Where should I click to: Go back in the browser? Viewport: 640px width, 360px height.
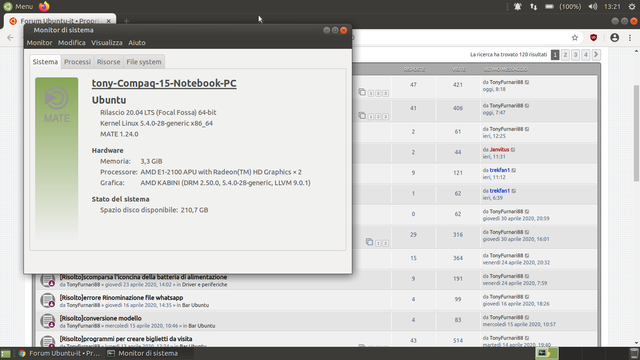coord(10,38)
